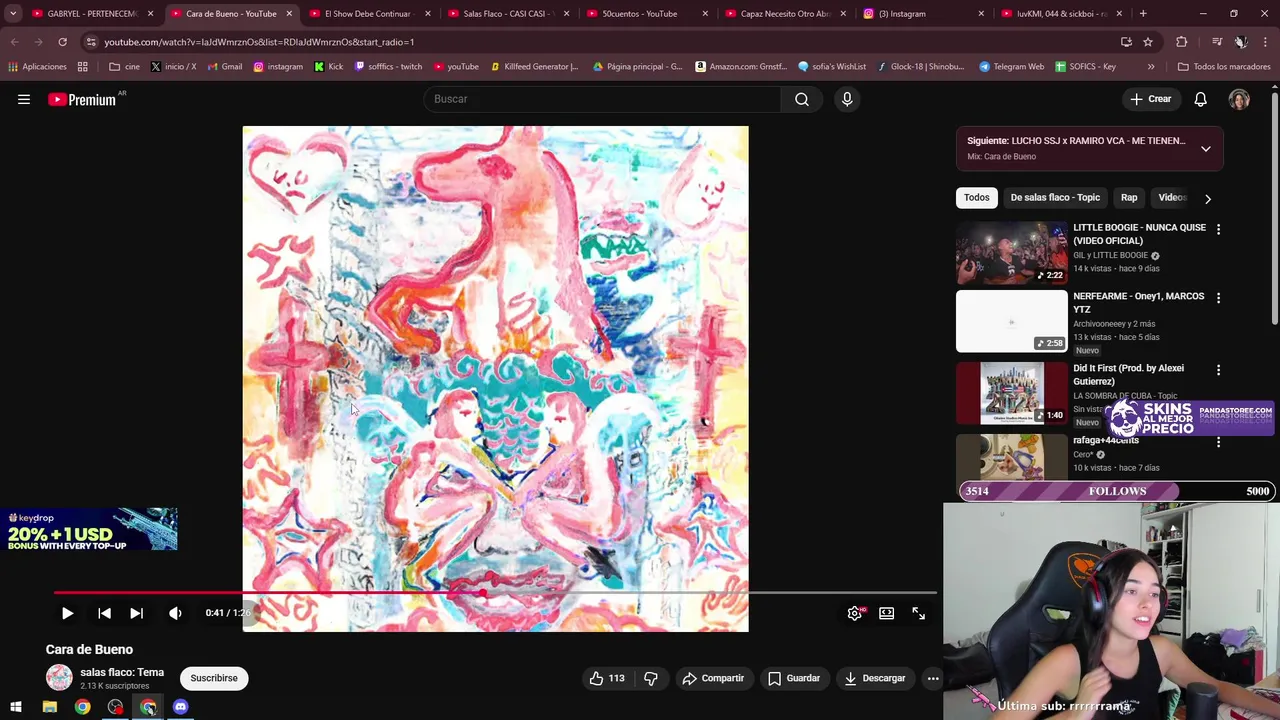Open LITTLE BOOGIE - NUNCA QUISE thumbnail
This screenshot has width=1280, height=720.
click(x=1012, y=253)
